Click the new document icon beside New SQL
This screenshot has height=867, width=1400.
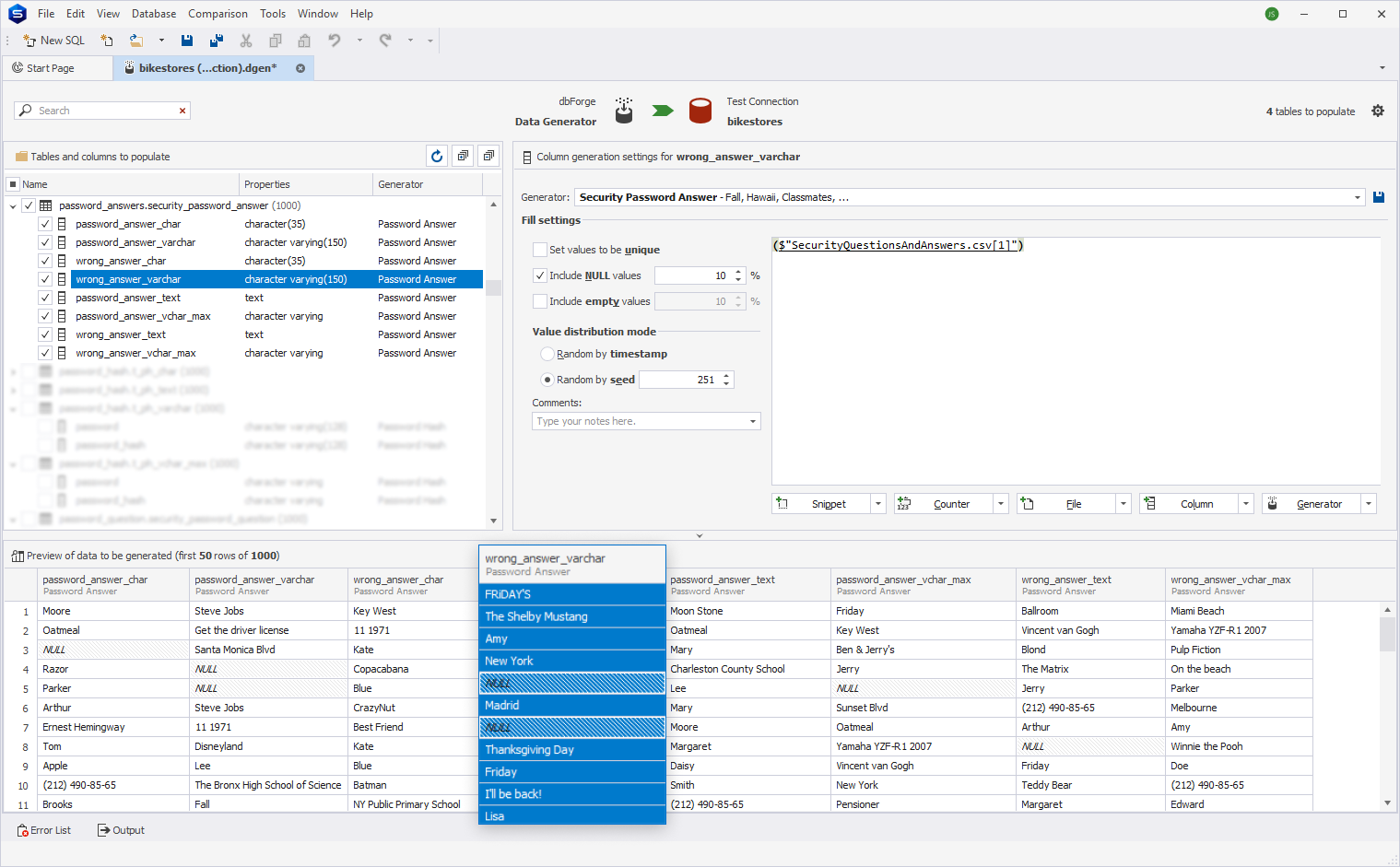(x=107, y=41)
